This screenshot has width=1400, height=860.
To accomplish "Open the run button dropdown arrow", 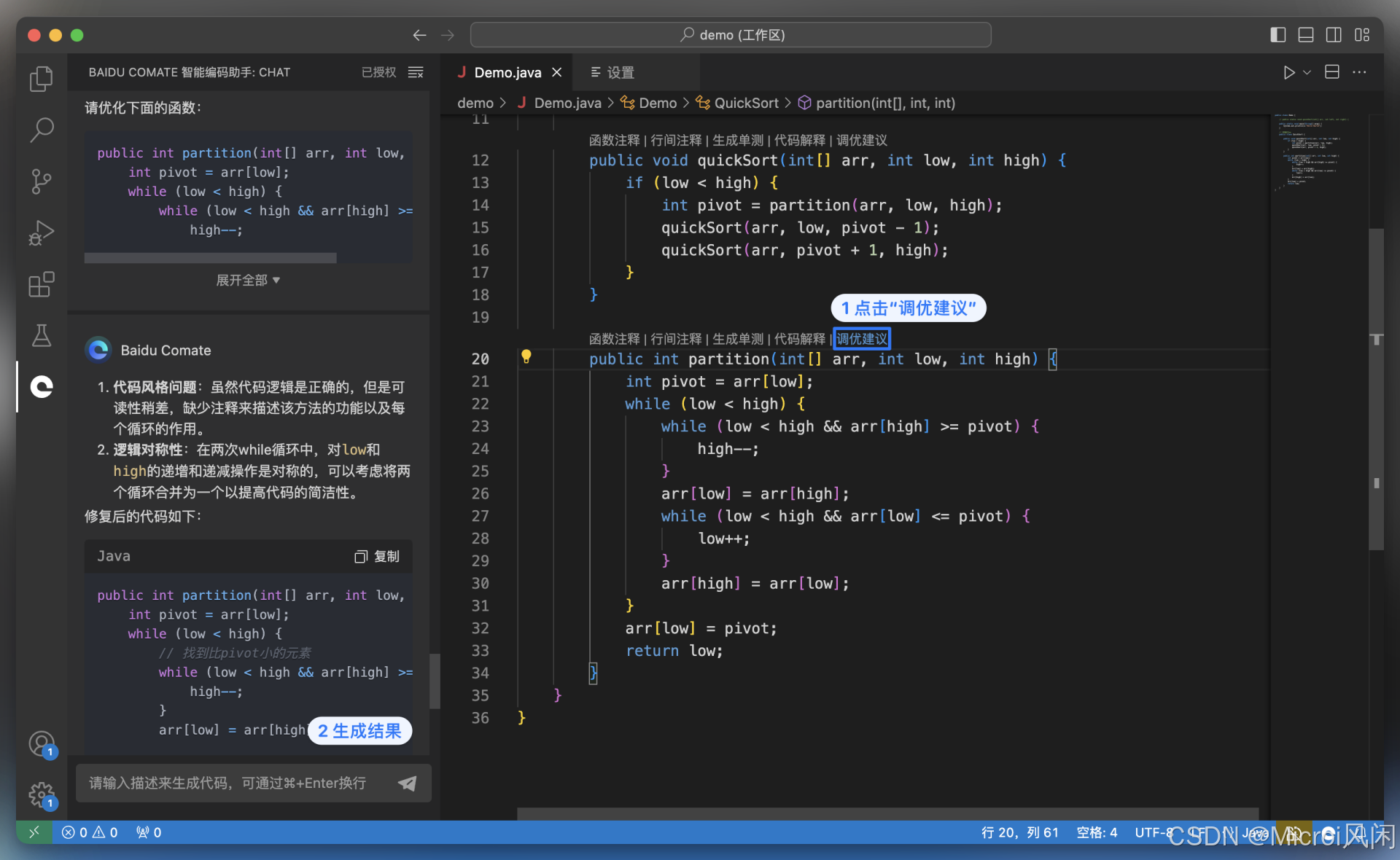I will click(x=1307, y=72).
